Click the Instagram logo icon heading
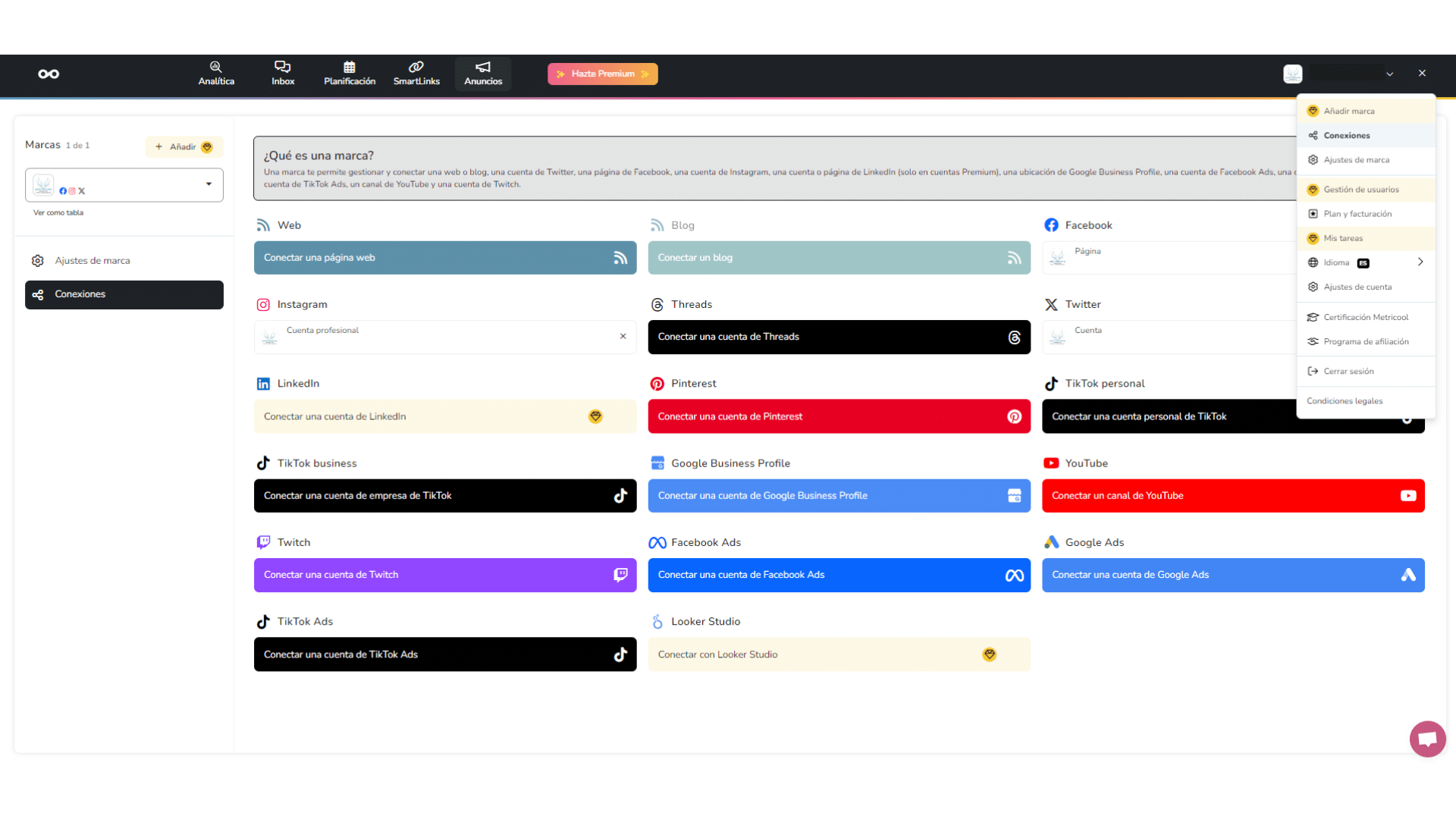 [263, 305]
